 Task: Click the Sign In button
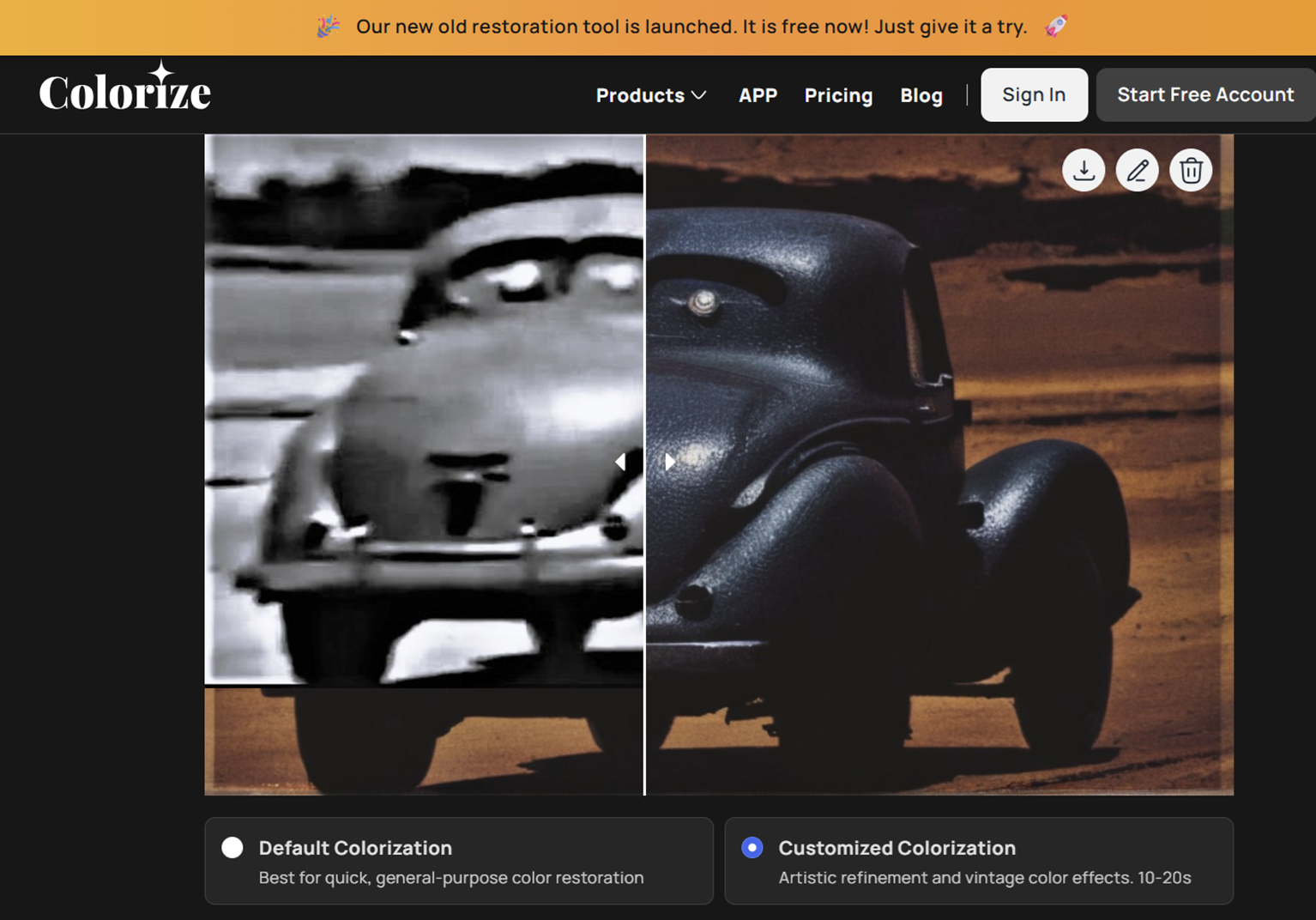coord(1034,94)
